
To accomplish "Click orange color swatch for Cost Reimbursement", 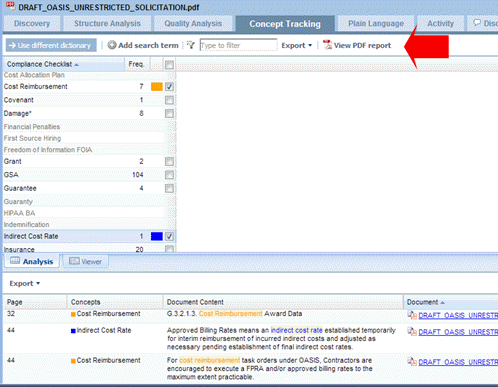I will (157, 87).
